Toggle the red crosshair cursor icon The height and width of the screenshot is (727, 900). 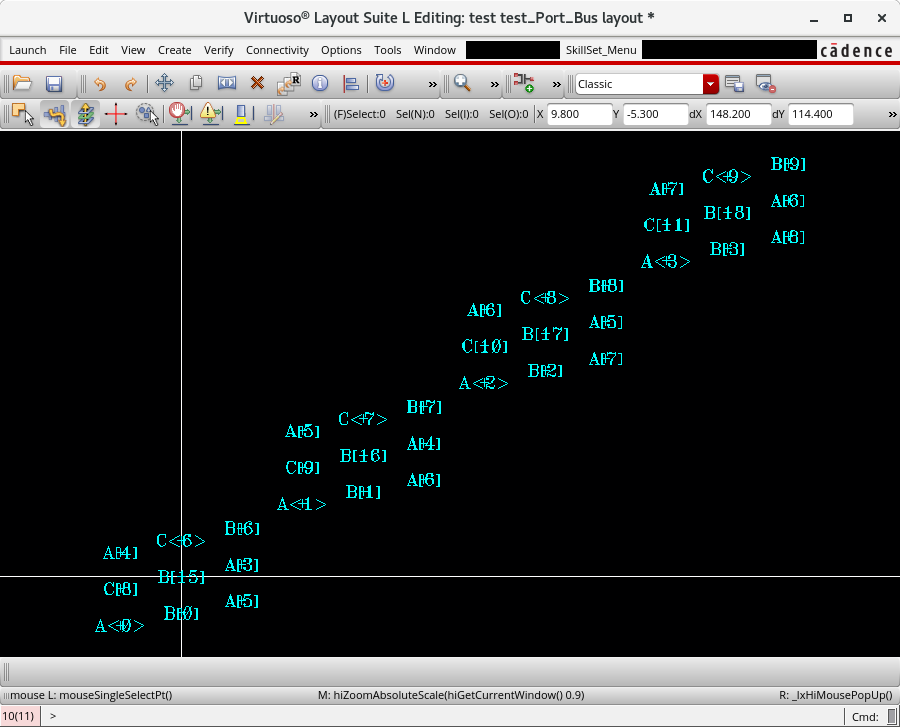coord(116,114)
